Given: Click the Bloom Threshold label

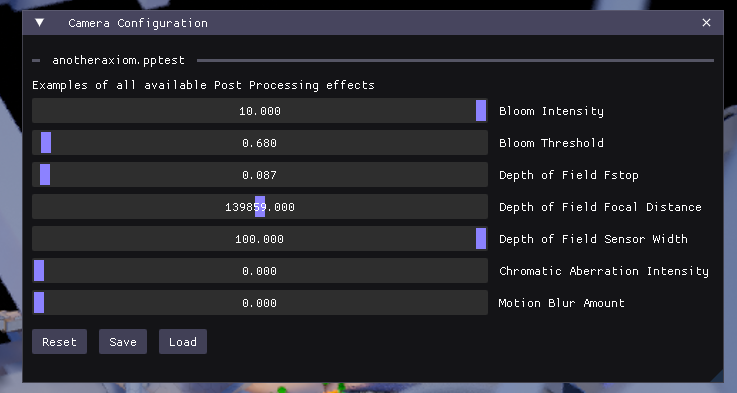Looking at the screenshot, I should (551, 143).
